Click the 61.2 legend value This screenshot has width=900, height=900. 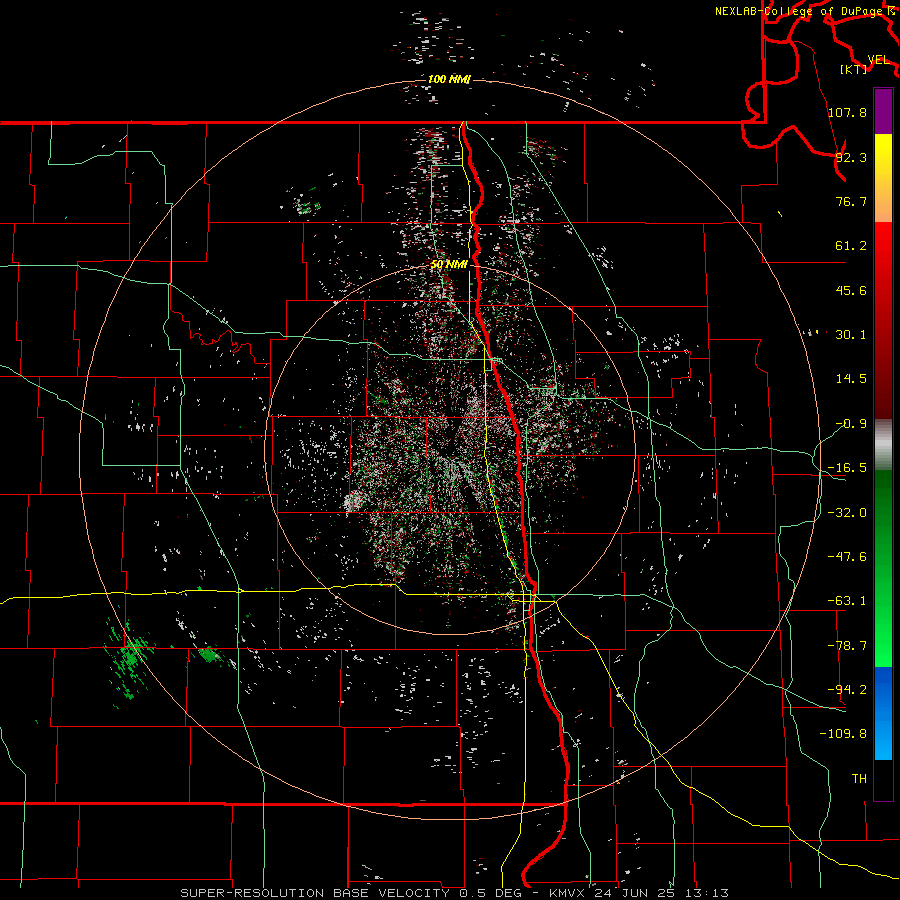[851, 246]
